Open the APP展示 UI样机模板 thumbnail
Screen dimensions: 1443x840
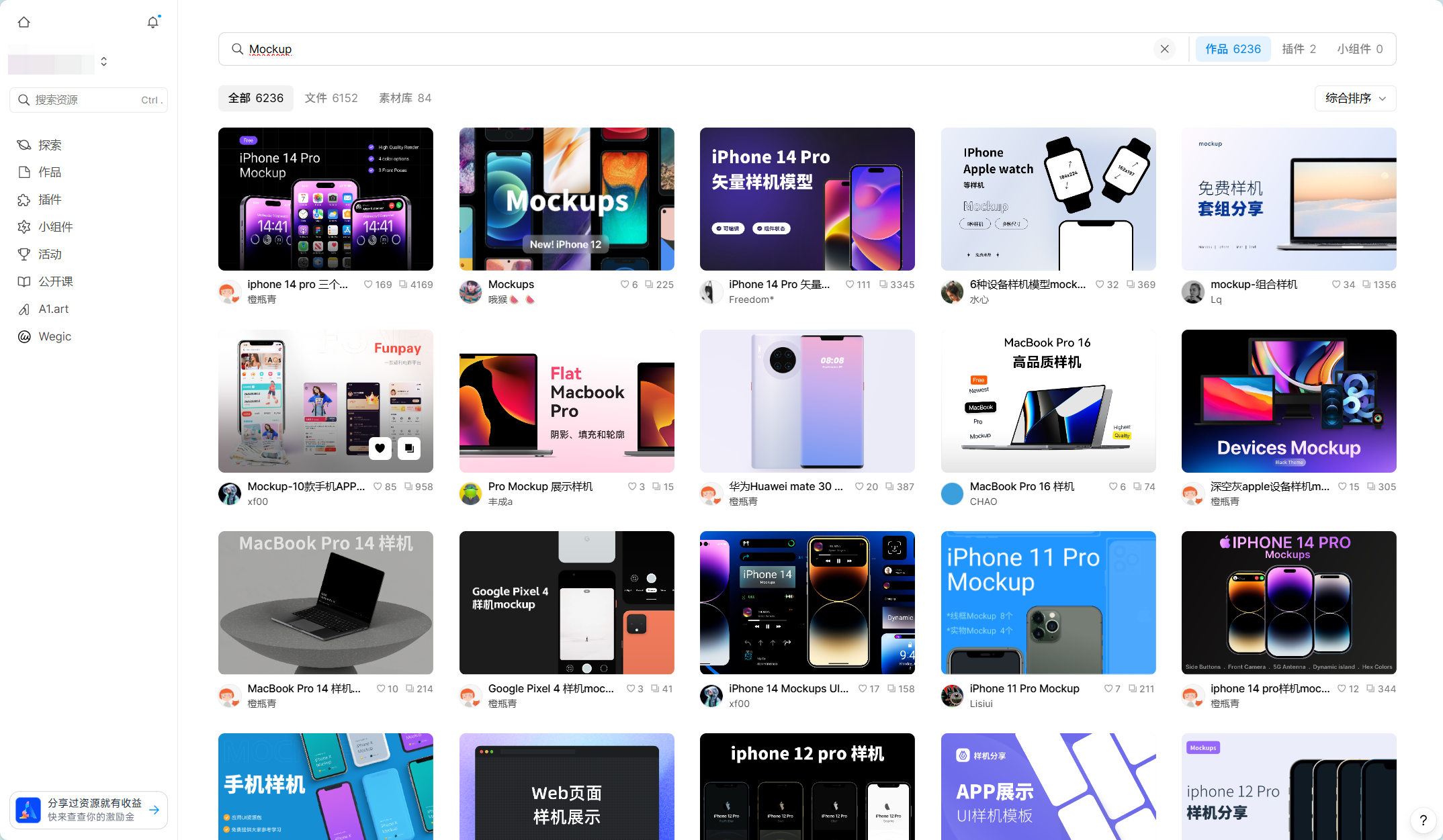(1049, 786)
